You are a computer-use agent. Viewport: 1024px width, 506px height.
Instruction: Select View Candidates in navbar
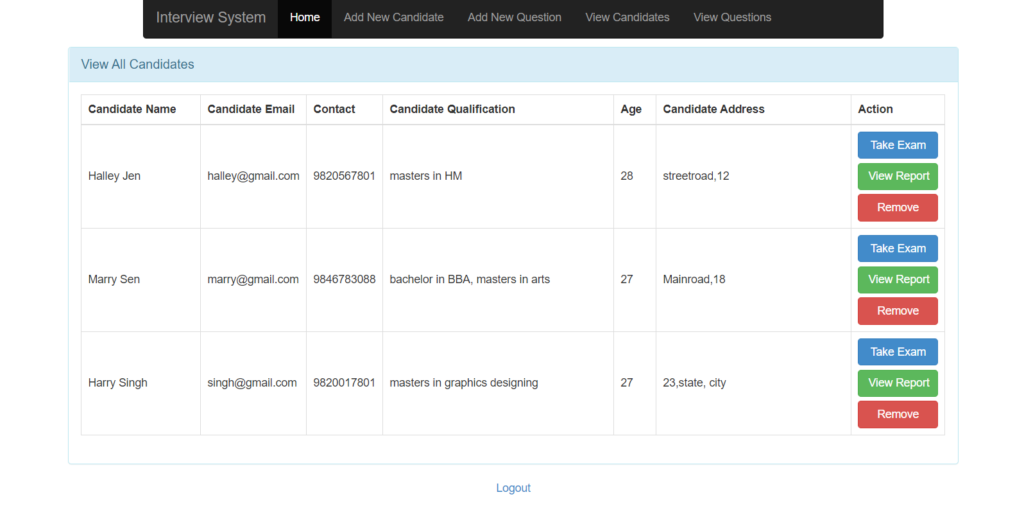pyautogui.click(x=628, y=18)
